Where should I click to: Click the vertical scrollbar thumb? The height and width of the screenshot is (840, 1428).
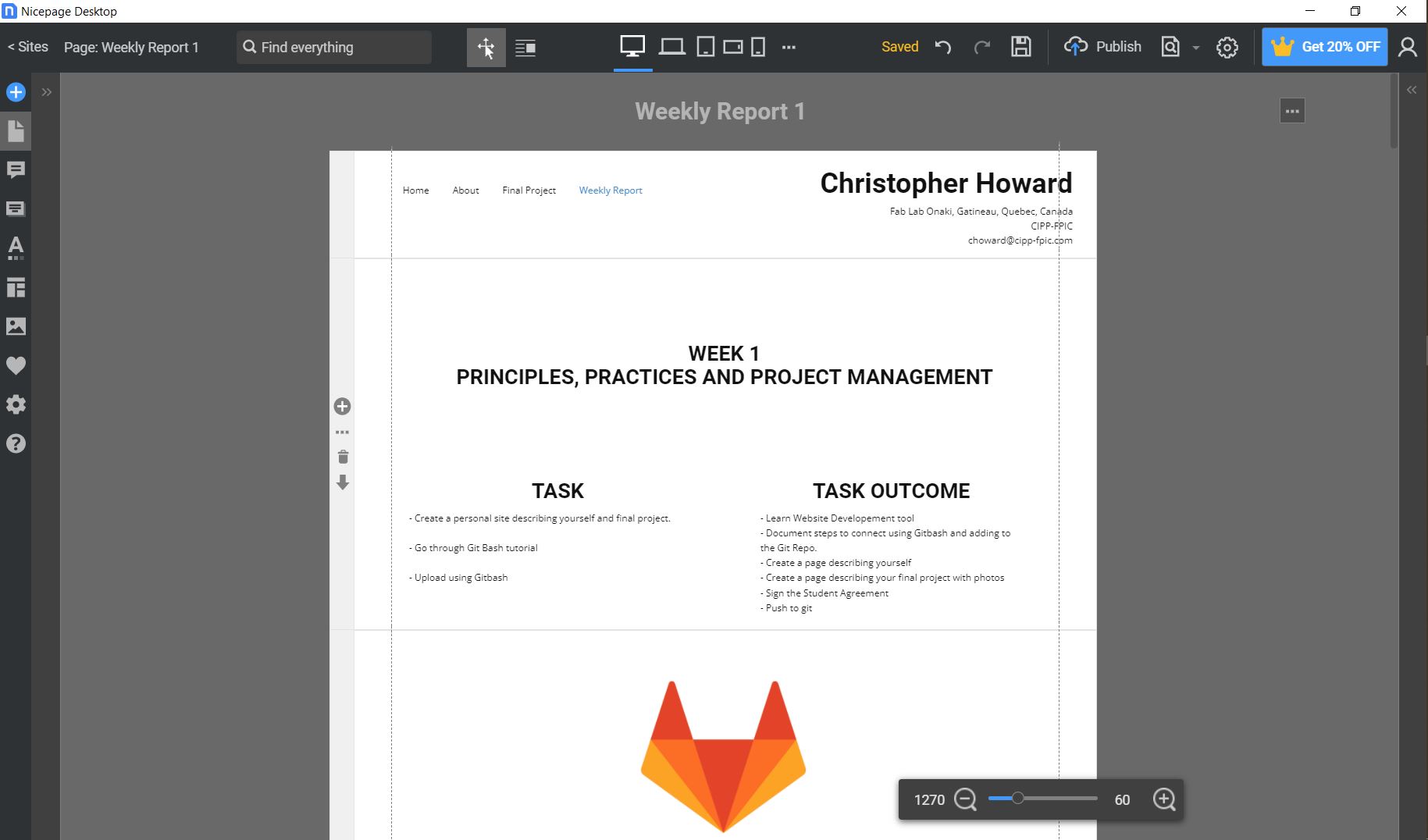tap(1394, 109)
